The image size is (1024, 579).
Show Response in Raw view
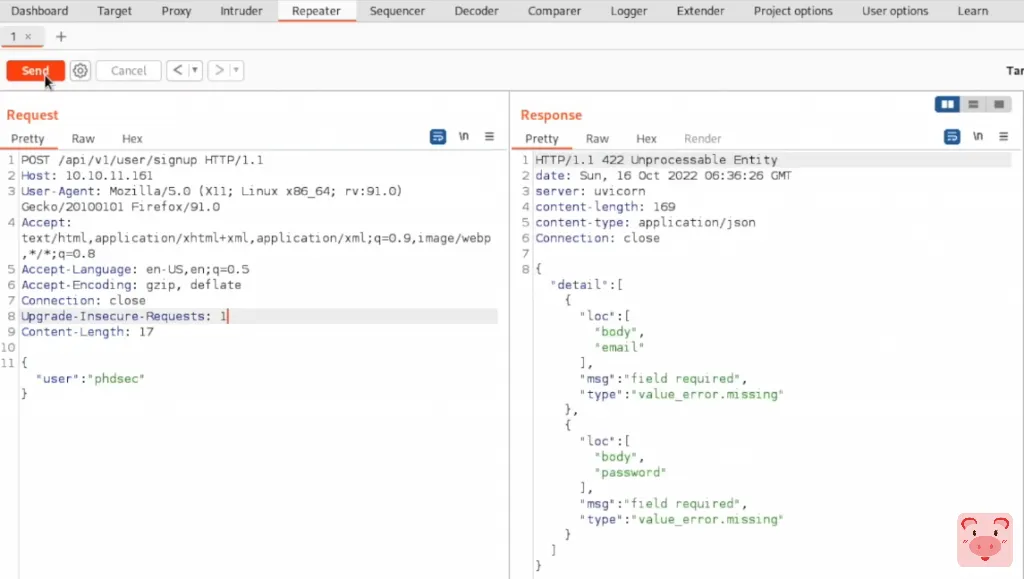point(597,139)
